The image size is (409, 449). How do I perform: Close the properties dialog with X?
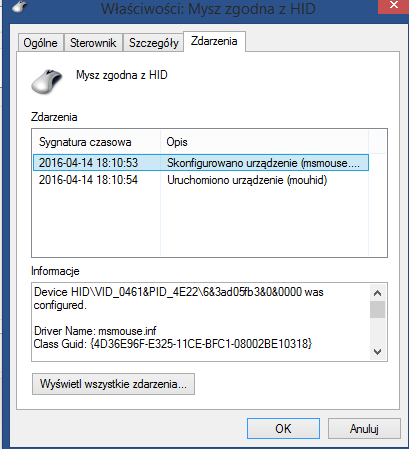[393, 6]
